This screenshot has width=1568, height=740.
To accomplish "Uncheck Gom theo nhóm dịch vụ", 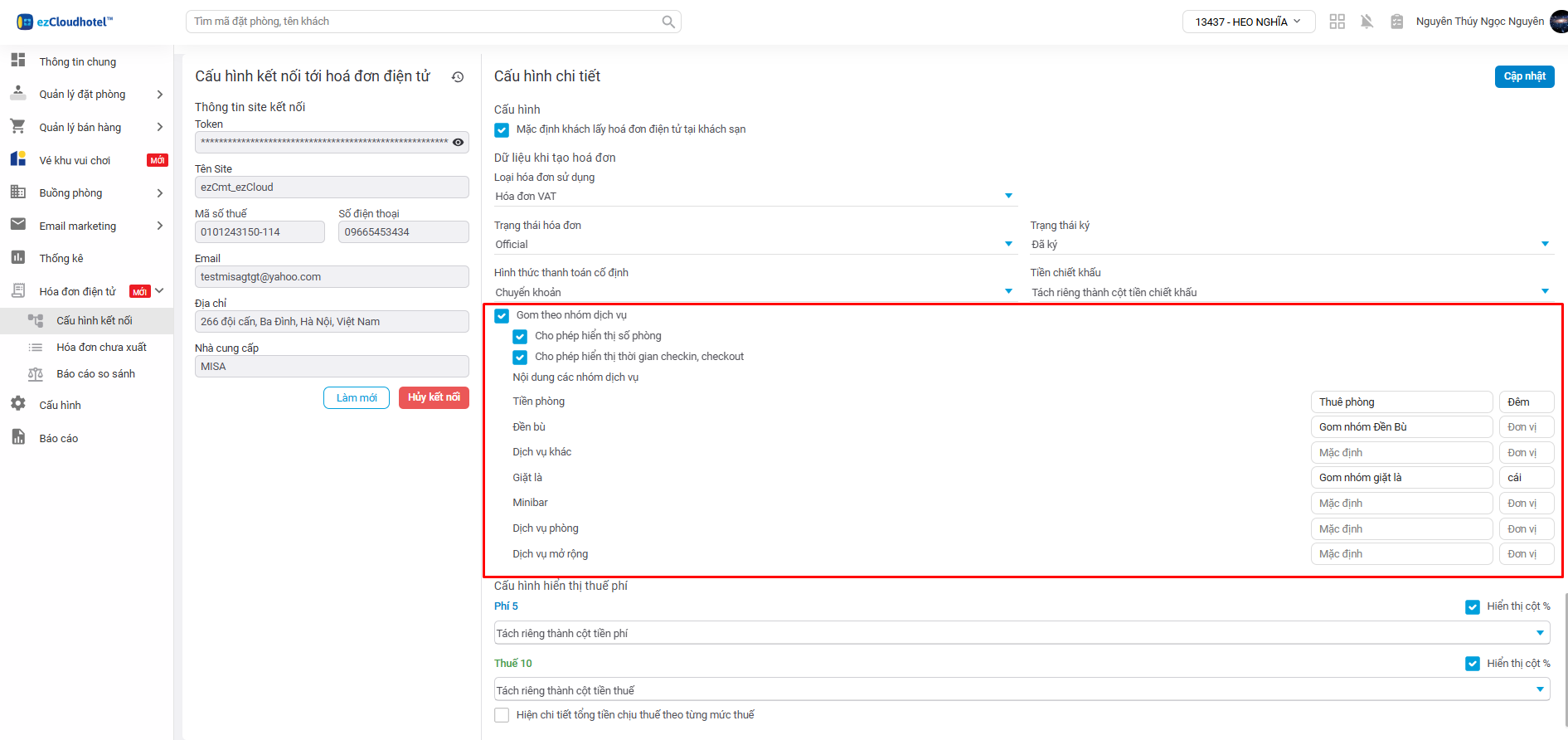I will (x=502, y=315).
